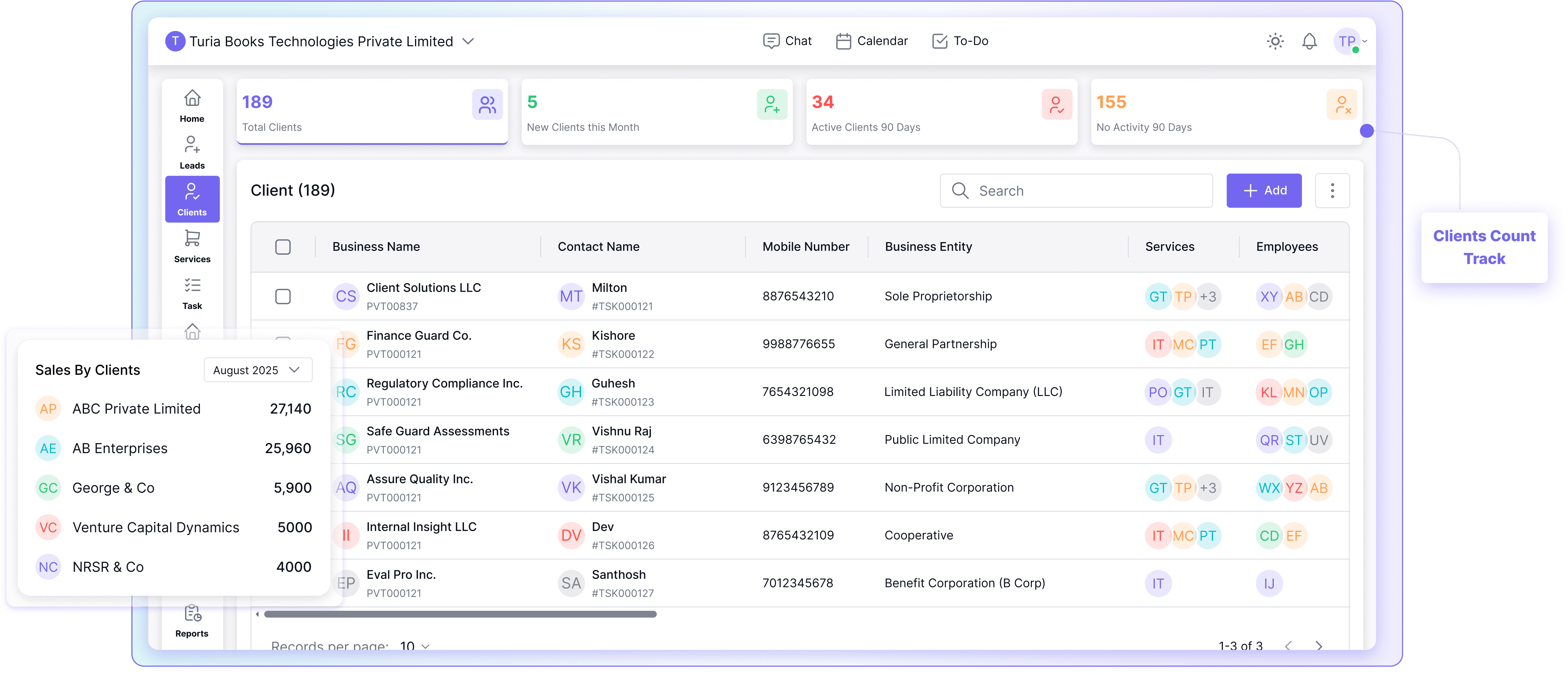Click Client Solutions LLC business name
The height and width of the screenshot is (675, 1568).
click(424, 288)
